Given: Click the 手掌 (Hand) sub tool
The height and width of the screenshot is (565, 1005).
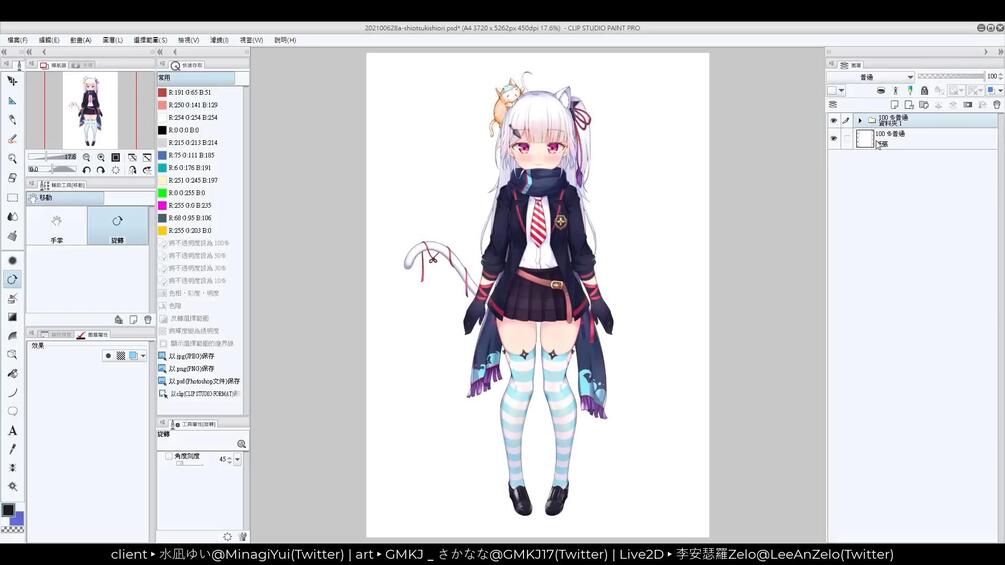Looking at the screenshot, I should click(x=56, y=227).
